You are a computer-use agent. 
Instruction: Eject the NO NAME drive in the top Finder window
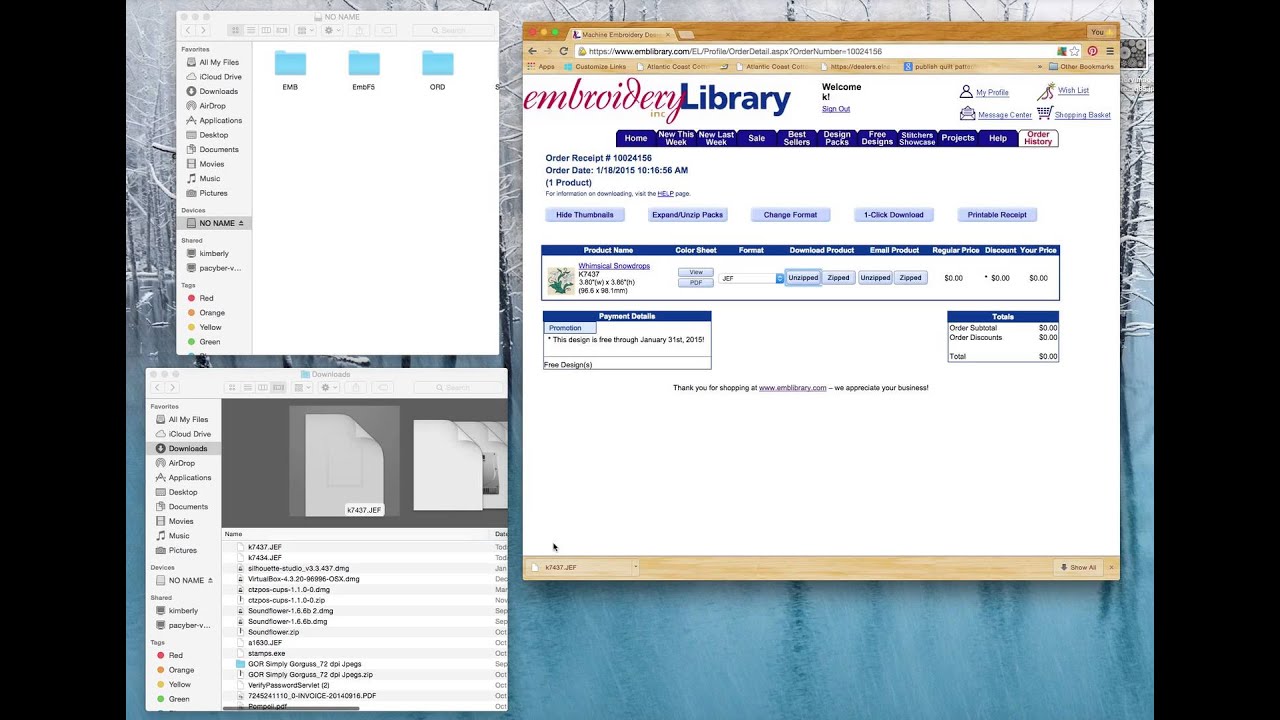[241, 223]
